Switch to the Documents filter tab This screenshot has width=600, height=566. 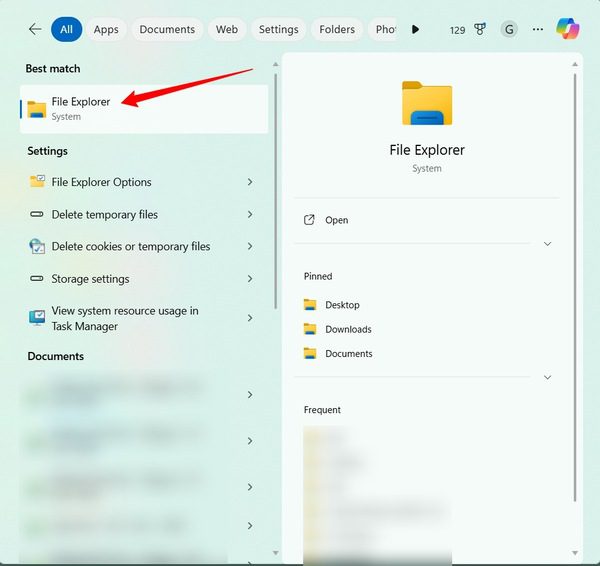[x=167, y=29]
